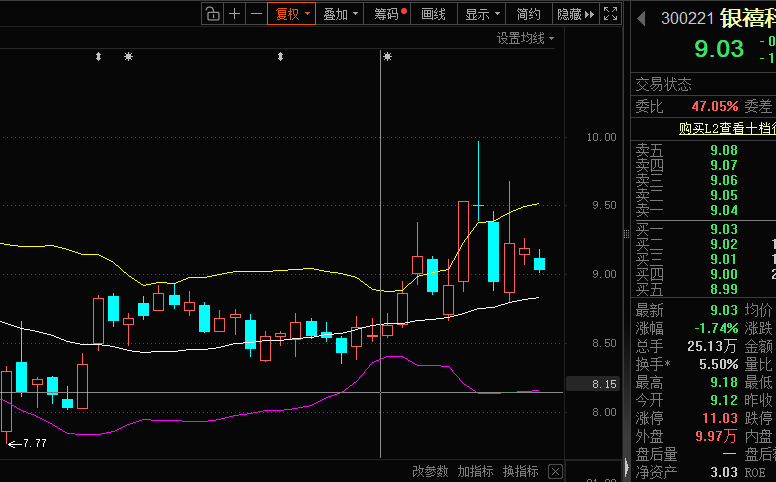Enter fullscreen with the expand icon
Viewport: 776px width, 482px height.
pyautogui.click(x=610, y=14)
